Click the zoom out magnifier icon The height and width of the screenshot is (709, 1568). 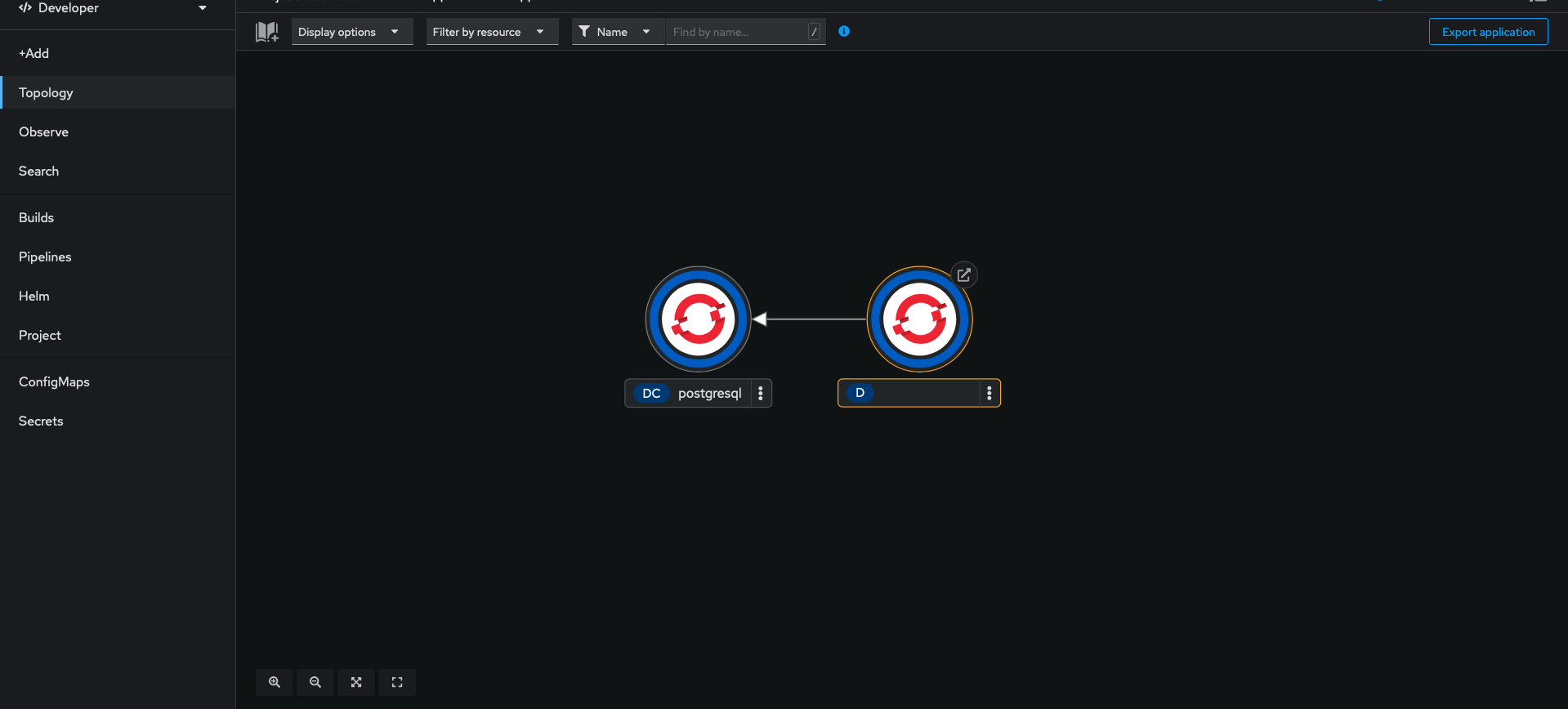point(315,682)
